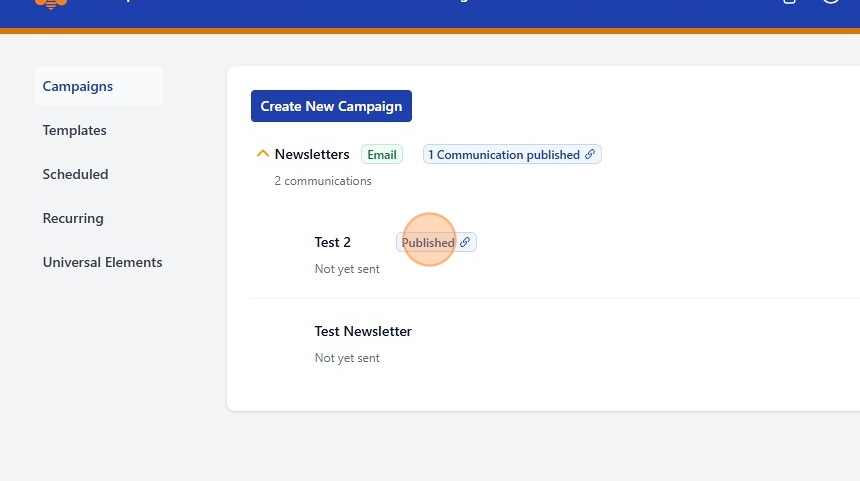The image size is (860, 481).
Task: Collapse the Newsletters campaign chevron
Action: coord(263,154)
